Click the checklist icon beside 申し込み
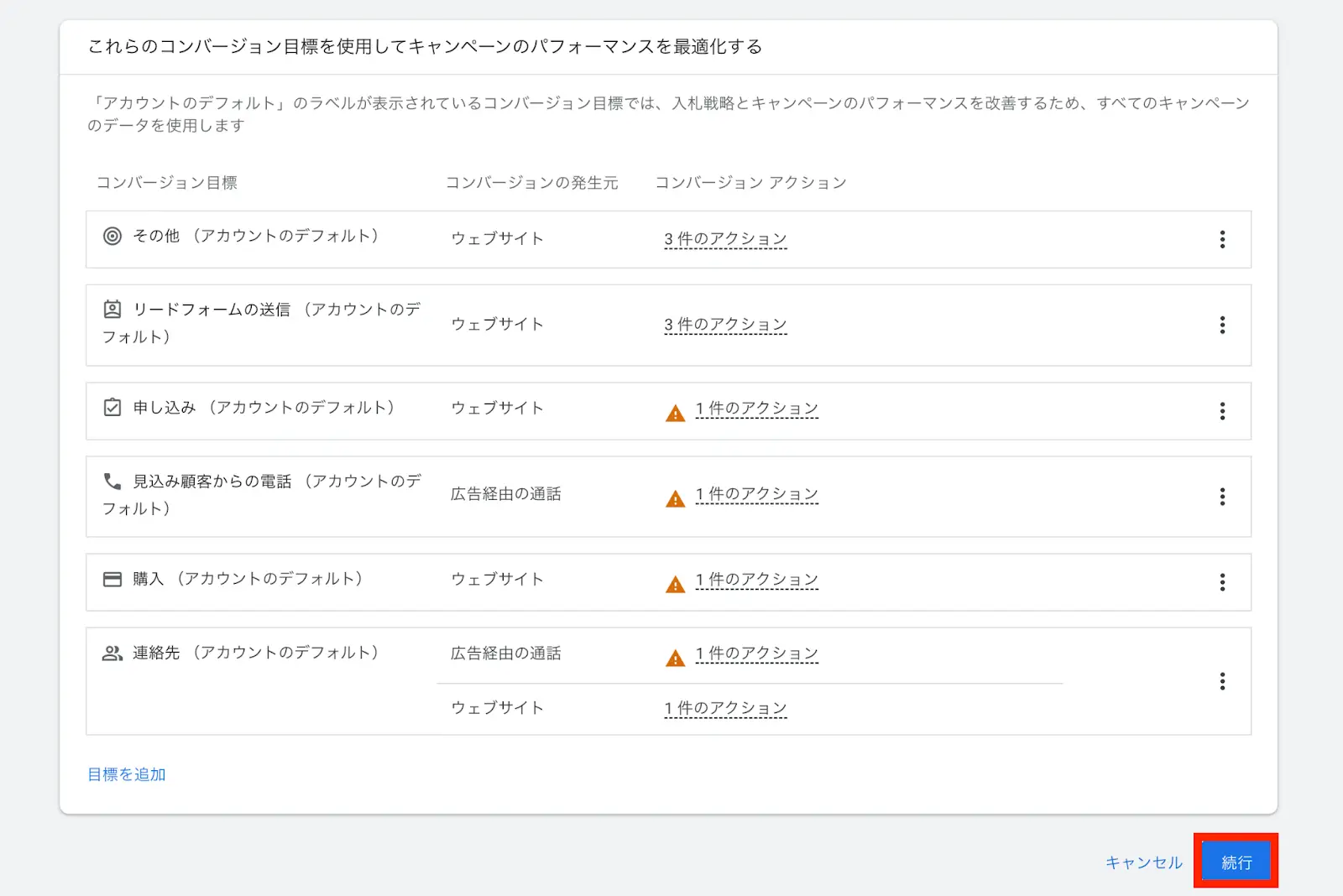The image size is (1343, 896). click(x=112, y=408)
